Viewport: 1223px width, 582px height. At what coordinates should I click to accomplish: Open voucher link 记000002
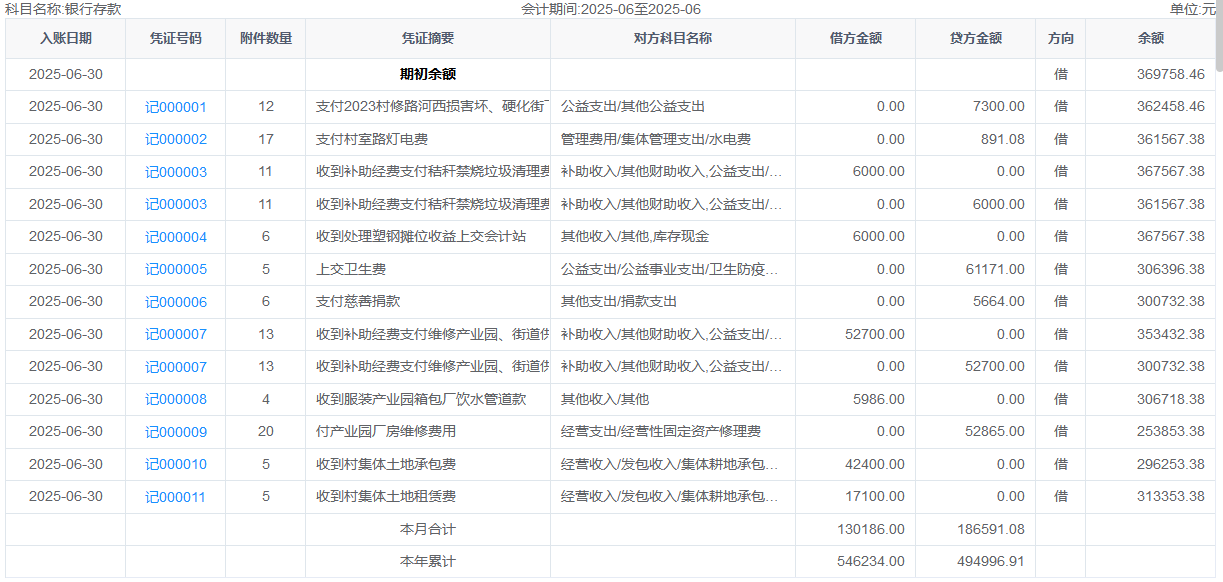[175, 140]
